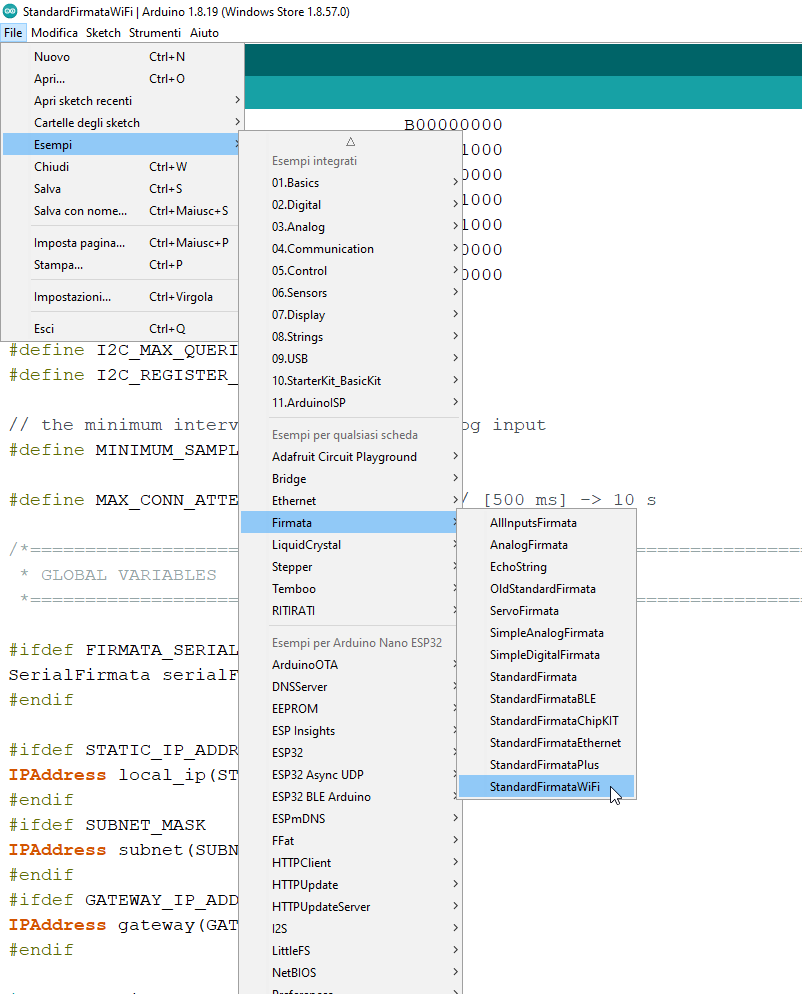The image size is (802, 994).
Task: Select the Esempi menu entry
Action: pyautogui.click(x=120, y=145)
